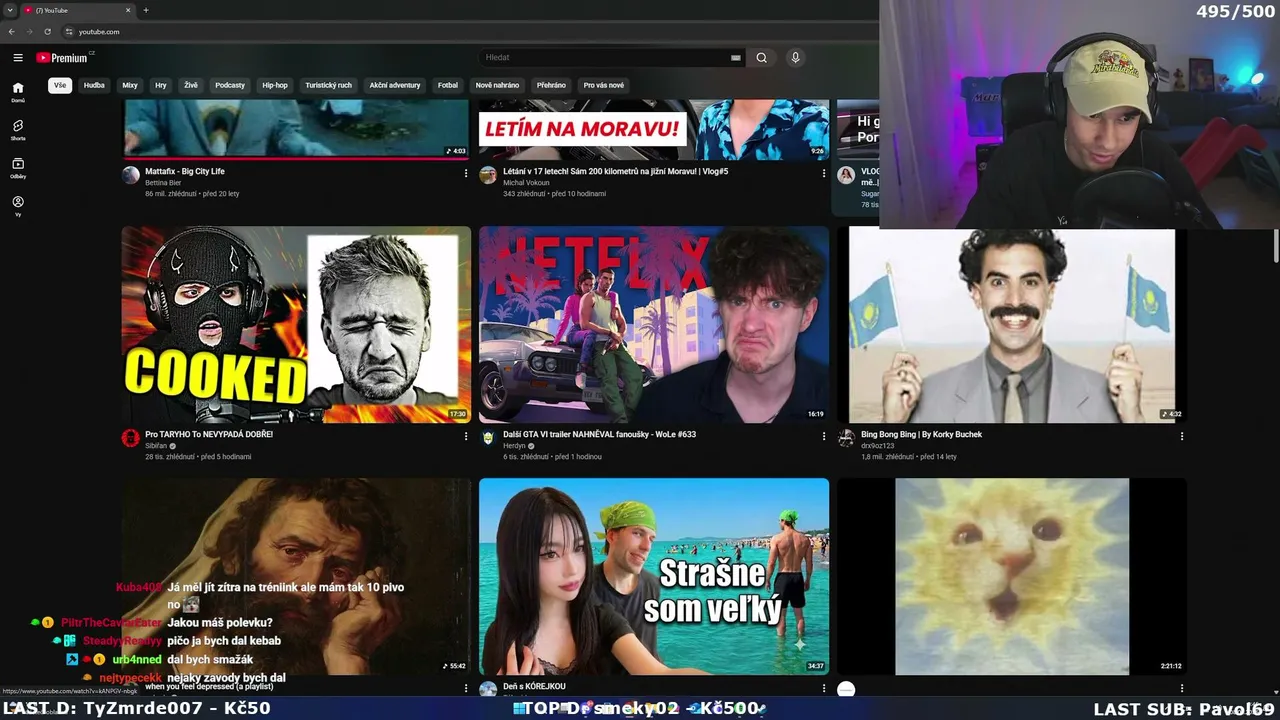Viewport: 1280px width, 720px height.
Task: Select the Přehráno filter chip
Action: 551,85
